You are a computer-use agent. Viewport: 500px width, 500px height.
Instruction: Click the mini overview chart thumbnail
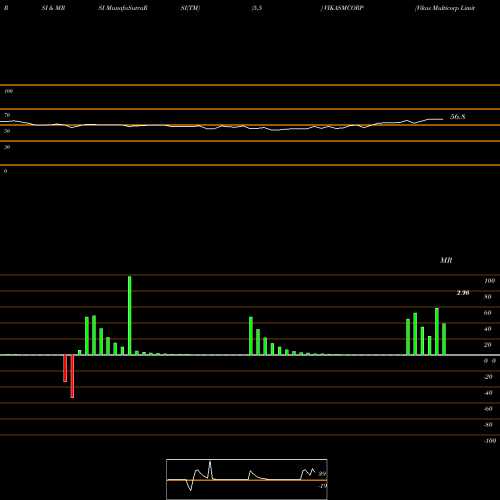(247, 479)
